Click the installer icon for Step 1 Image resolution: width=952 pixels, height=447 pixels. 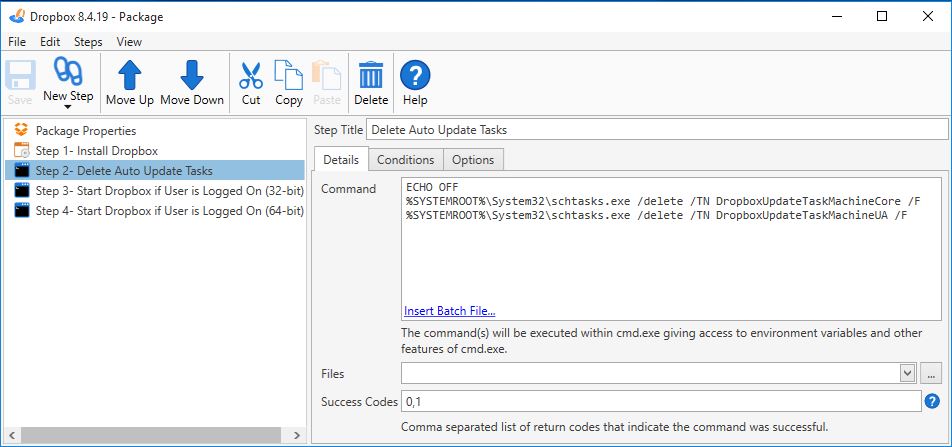(21, 150)
